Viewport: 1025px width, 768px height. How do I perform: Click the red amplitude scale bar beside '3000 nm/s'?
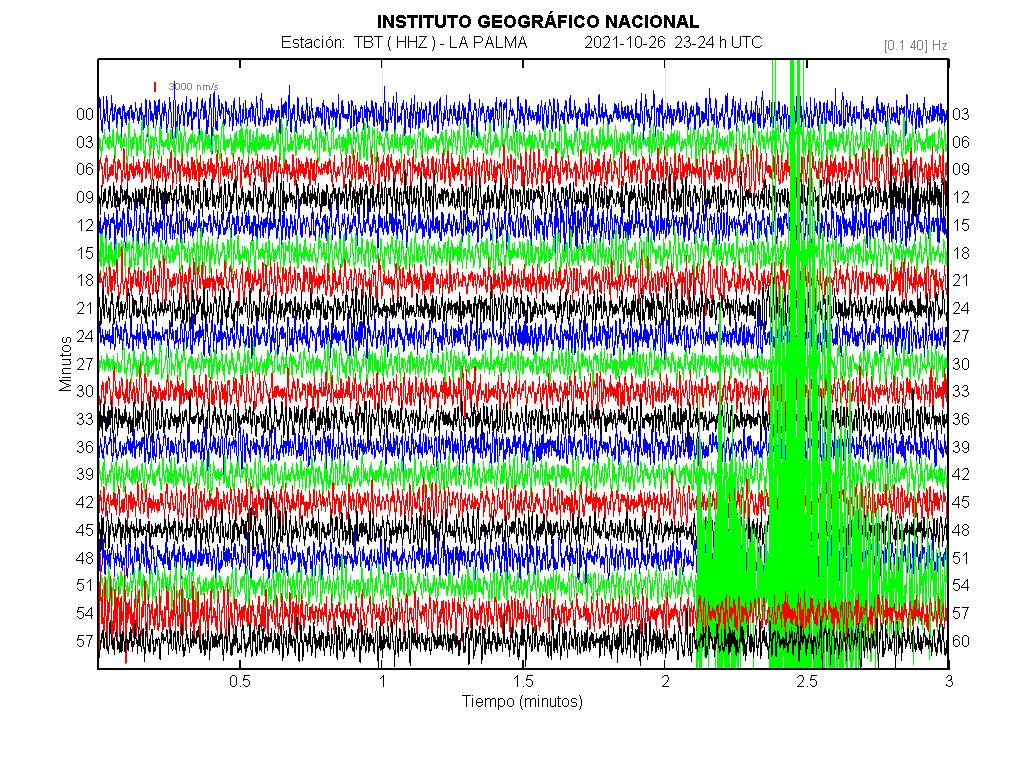(x=155, y=86)
